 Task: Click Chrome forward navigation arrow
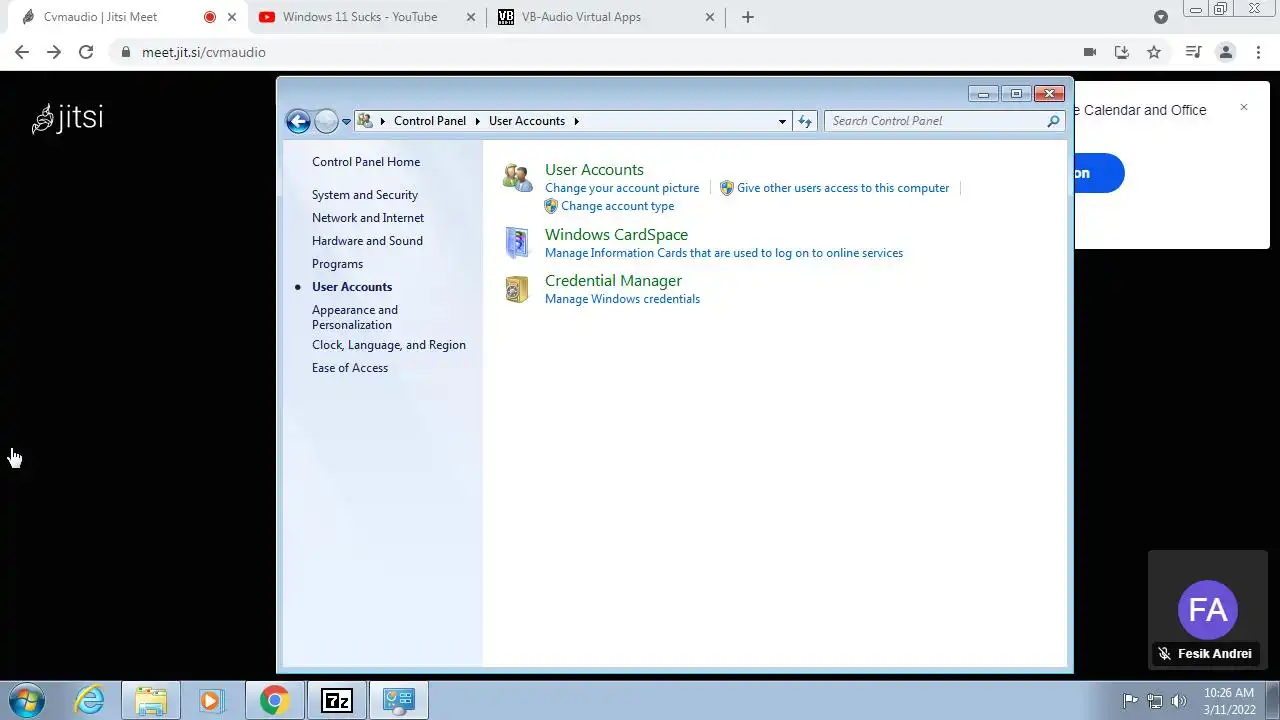click(x=54, y=52)
